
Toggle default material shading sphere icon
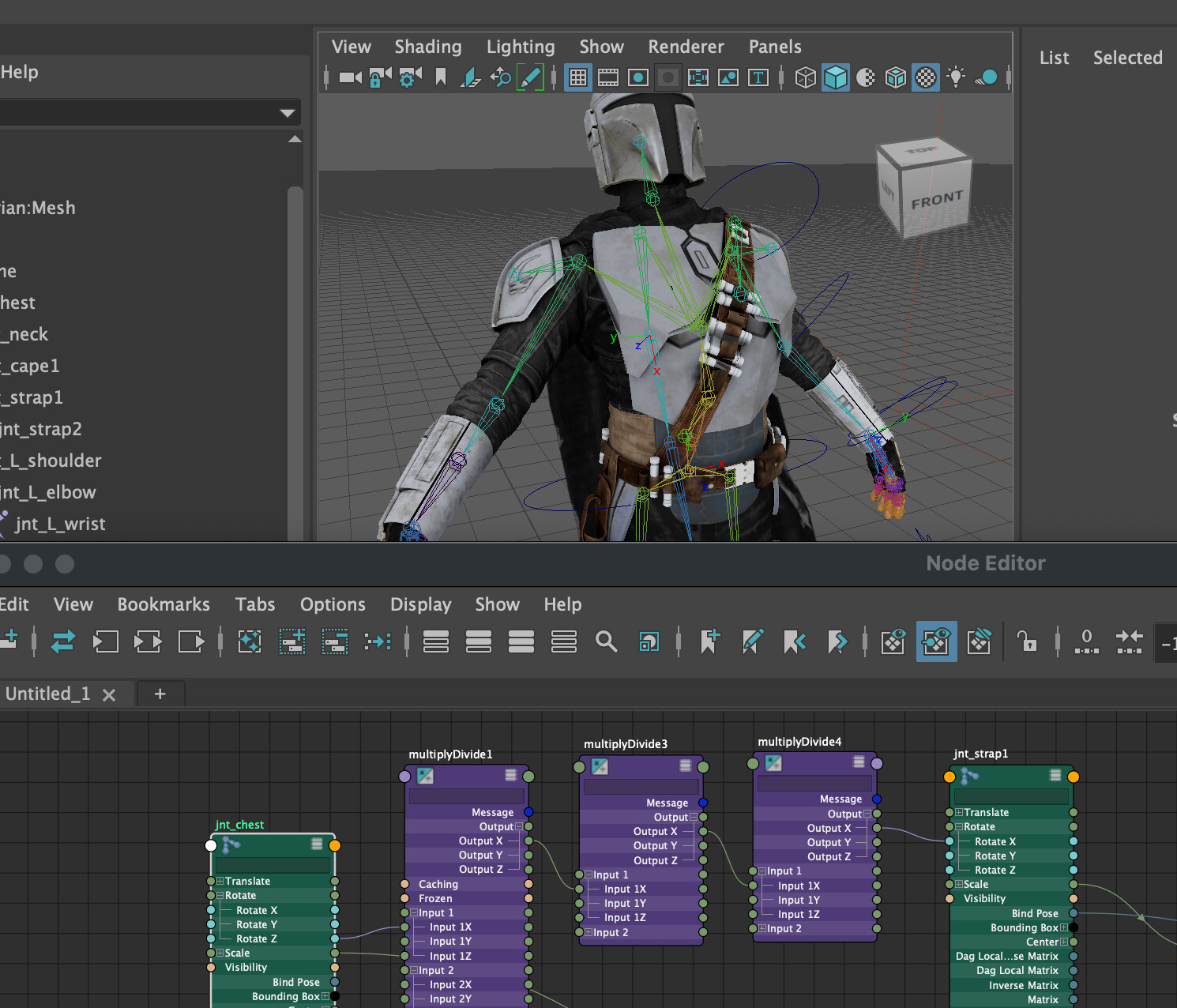click(866, 77)
